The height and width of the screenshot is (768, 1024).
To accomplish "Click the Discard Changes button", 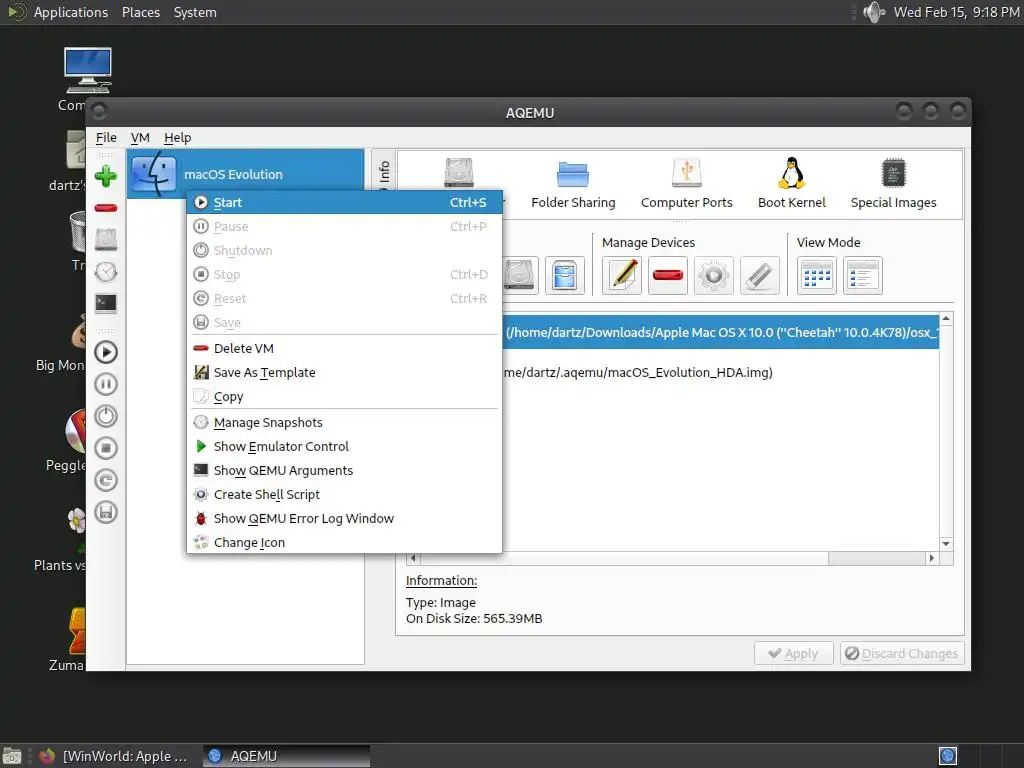I will click(902, 653).
